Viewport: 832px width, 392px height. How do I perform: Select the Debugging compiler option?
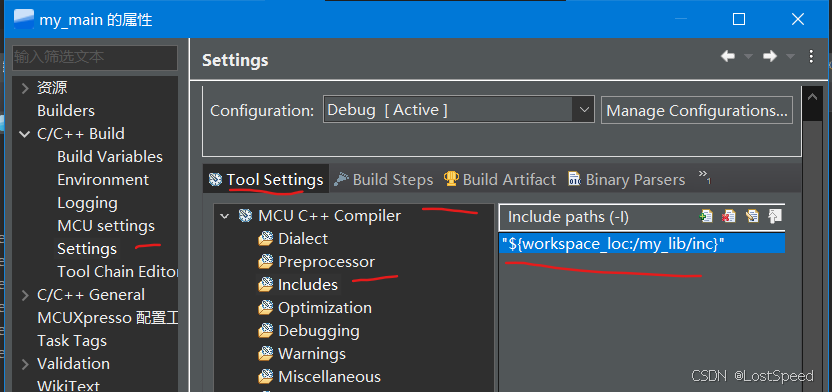[x=318, y=330]
